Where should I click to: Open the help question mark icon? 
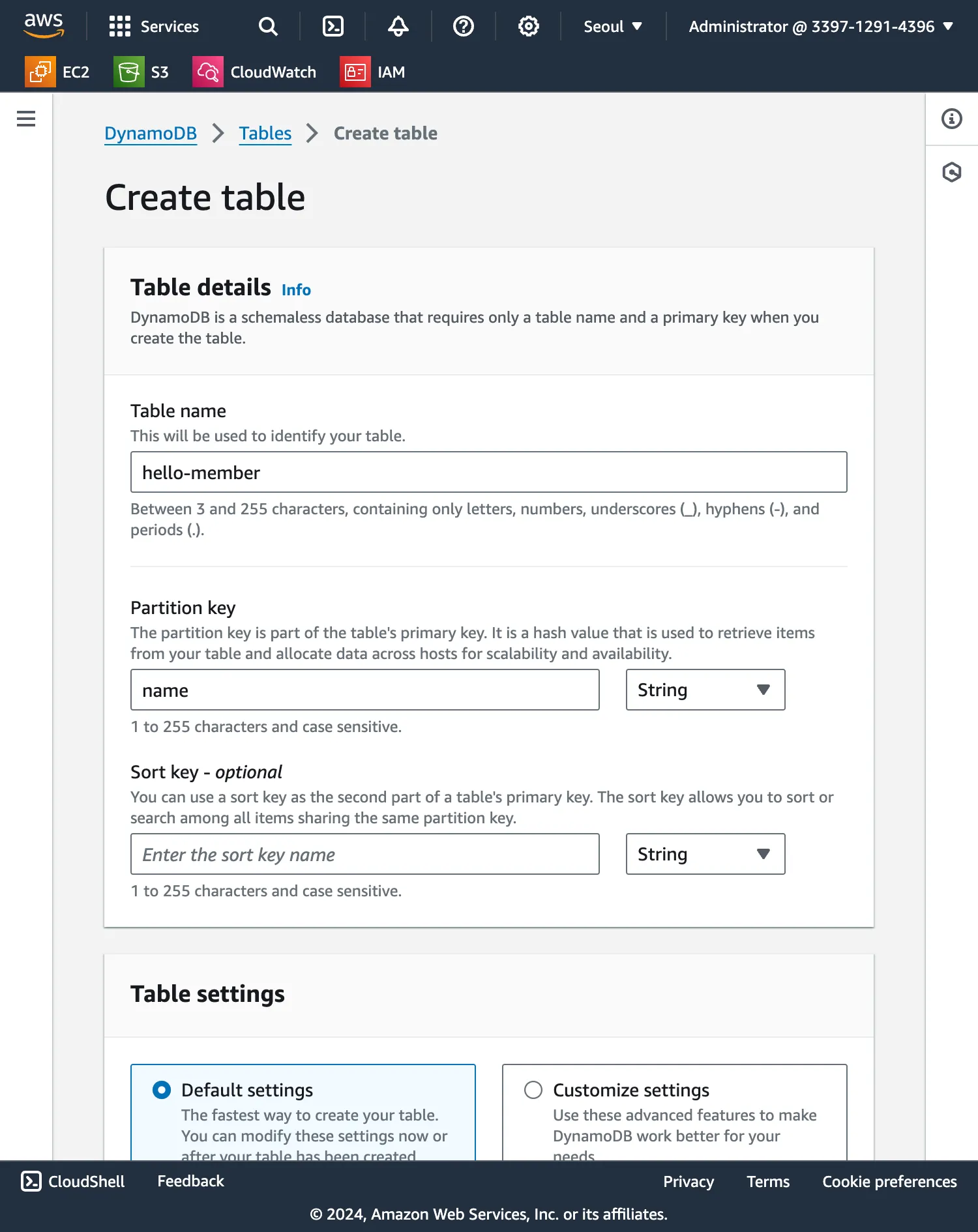464,27
